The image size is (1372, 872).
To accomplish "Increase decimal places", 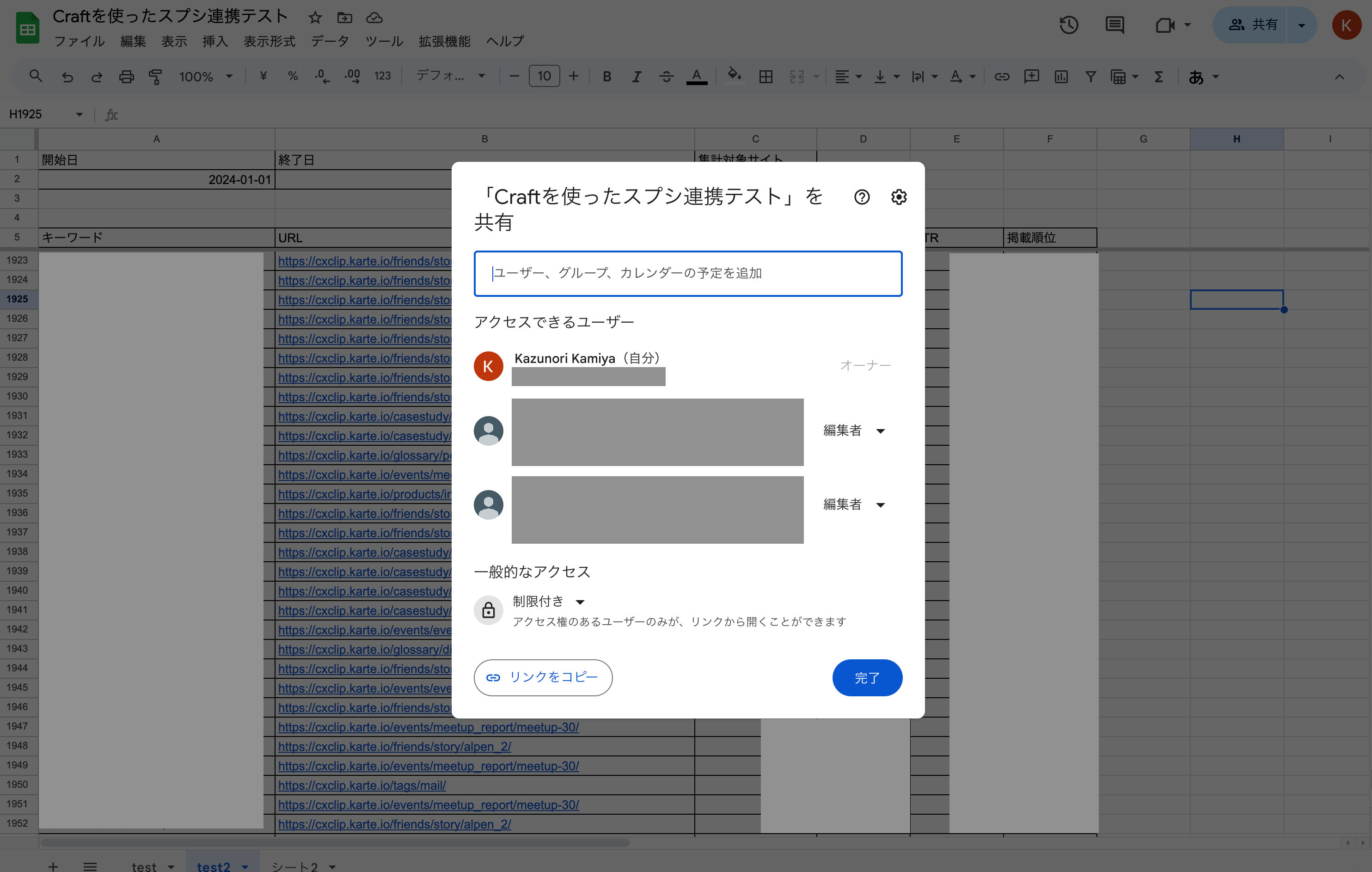I will 352,76.
